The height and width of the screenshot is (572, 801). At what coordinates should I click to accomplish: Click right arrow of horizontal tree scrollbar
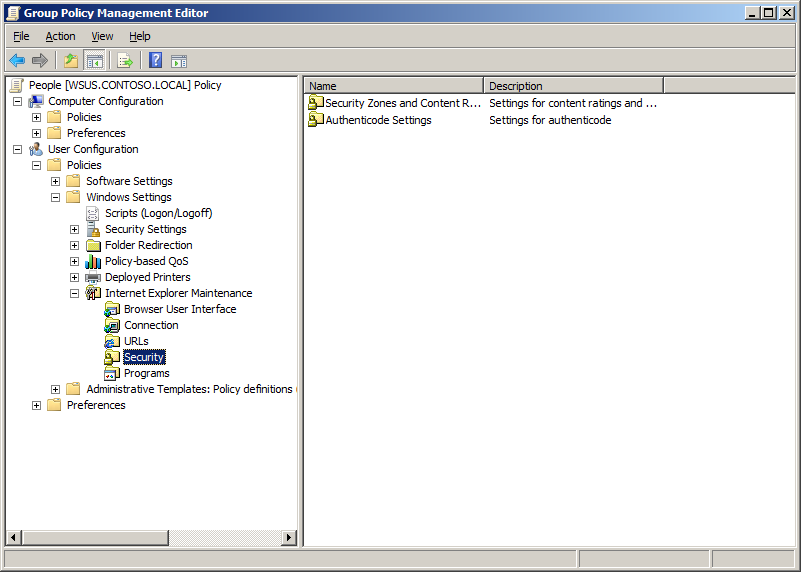point(289,538)
